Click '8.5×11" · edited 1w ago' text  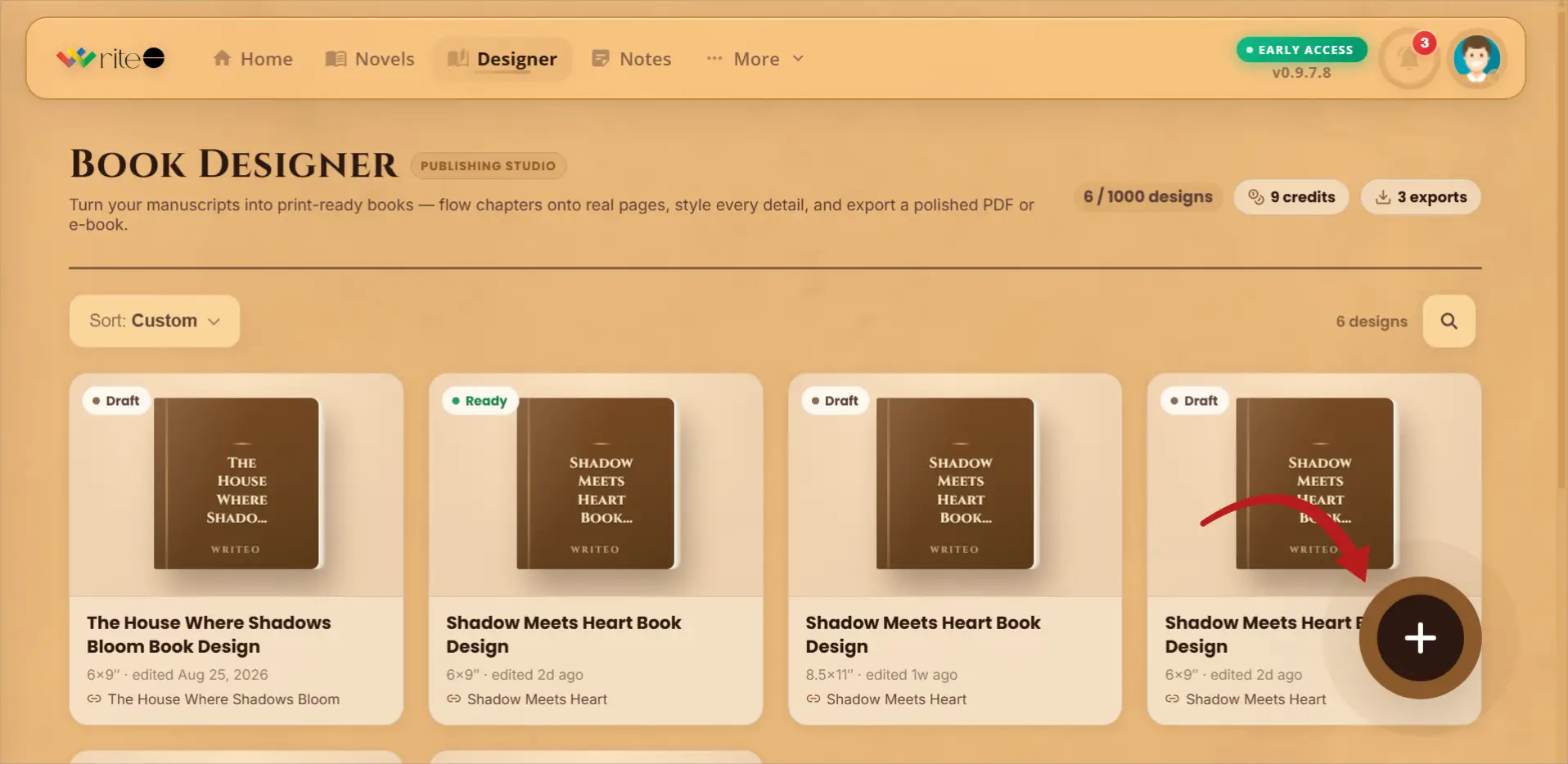(x=881, y=675)
